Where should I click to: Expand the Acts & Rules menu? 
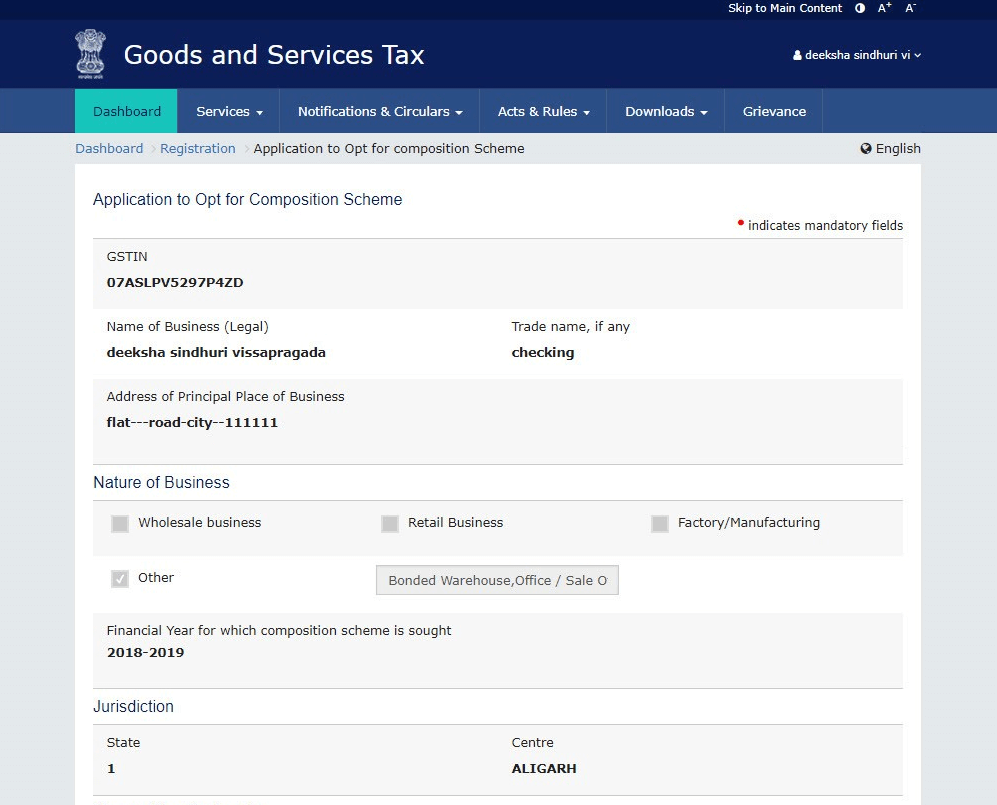pos(544,111)
